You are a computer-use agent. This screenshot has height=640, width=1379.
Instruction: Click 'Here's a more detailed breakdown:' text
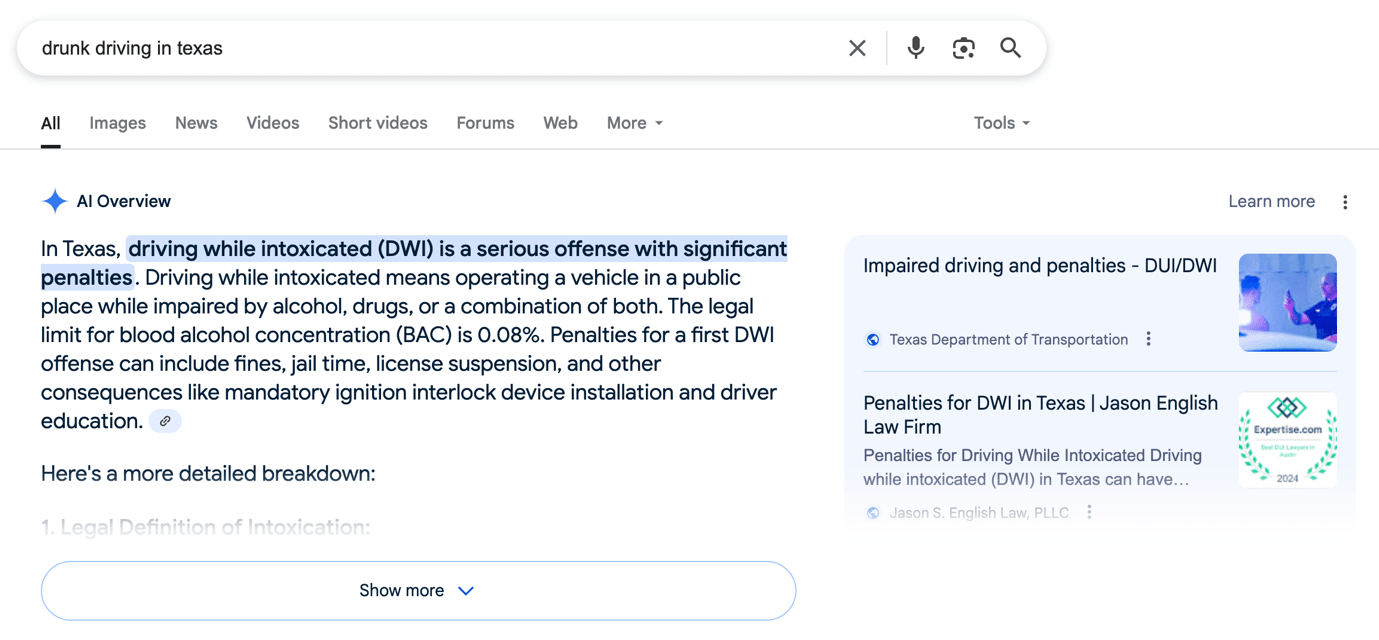(x=208, y=474)
